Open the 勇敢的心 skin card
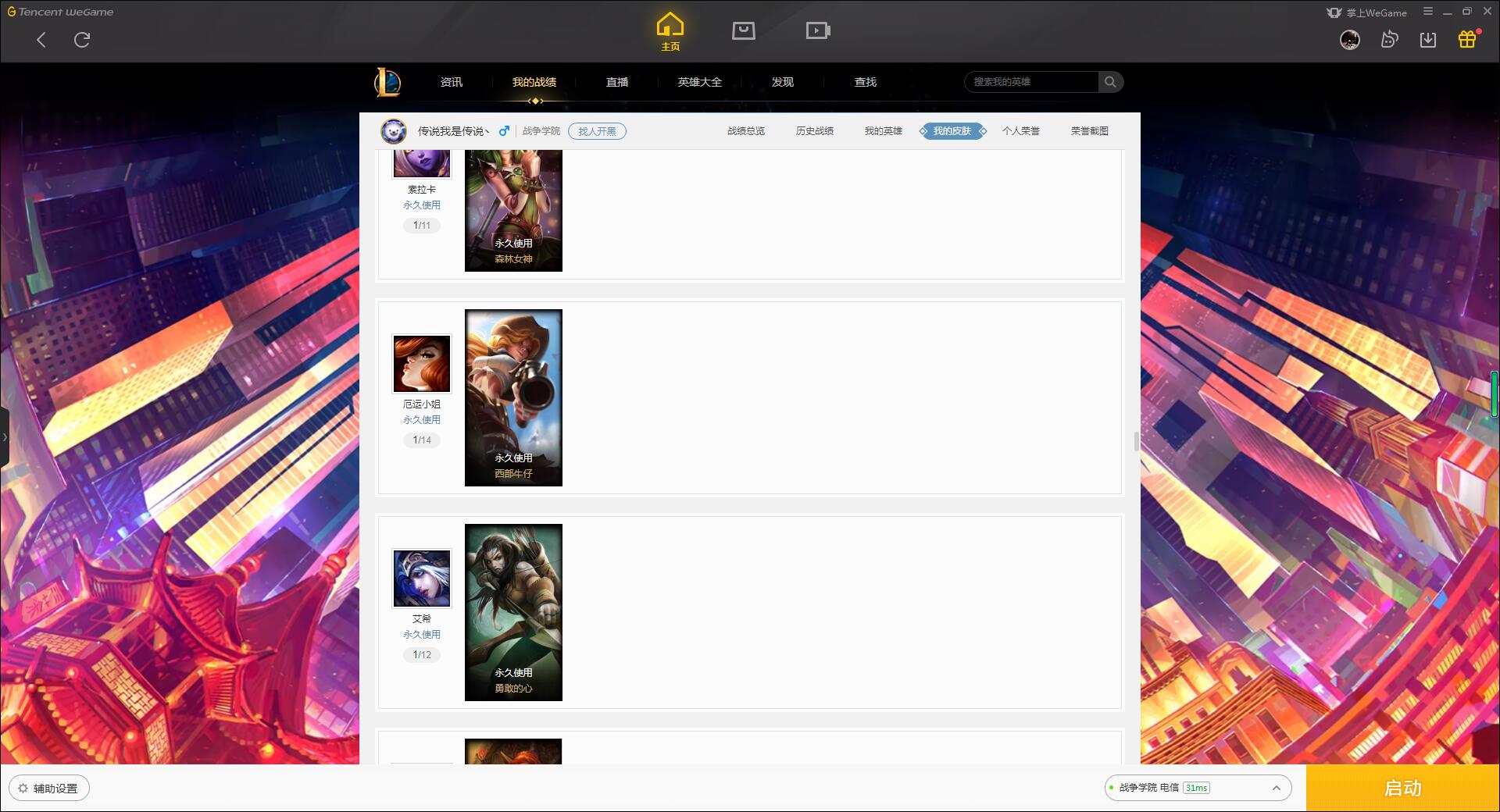 [x=513, y=612]
